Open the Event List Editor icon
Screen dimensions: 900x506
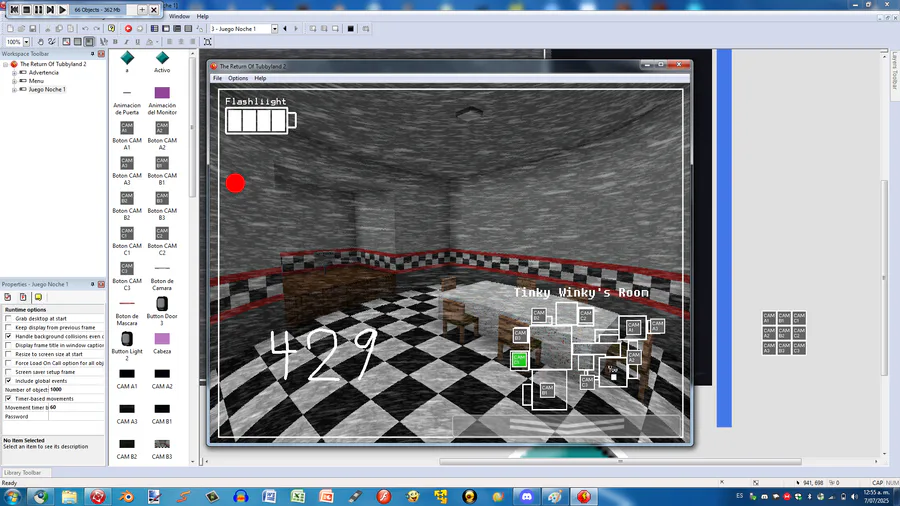188,29
